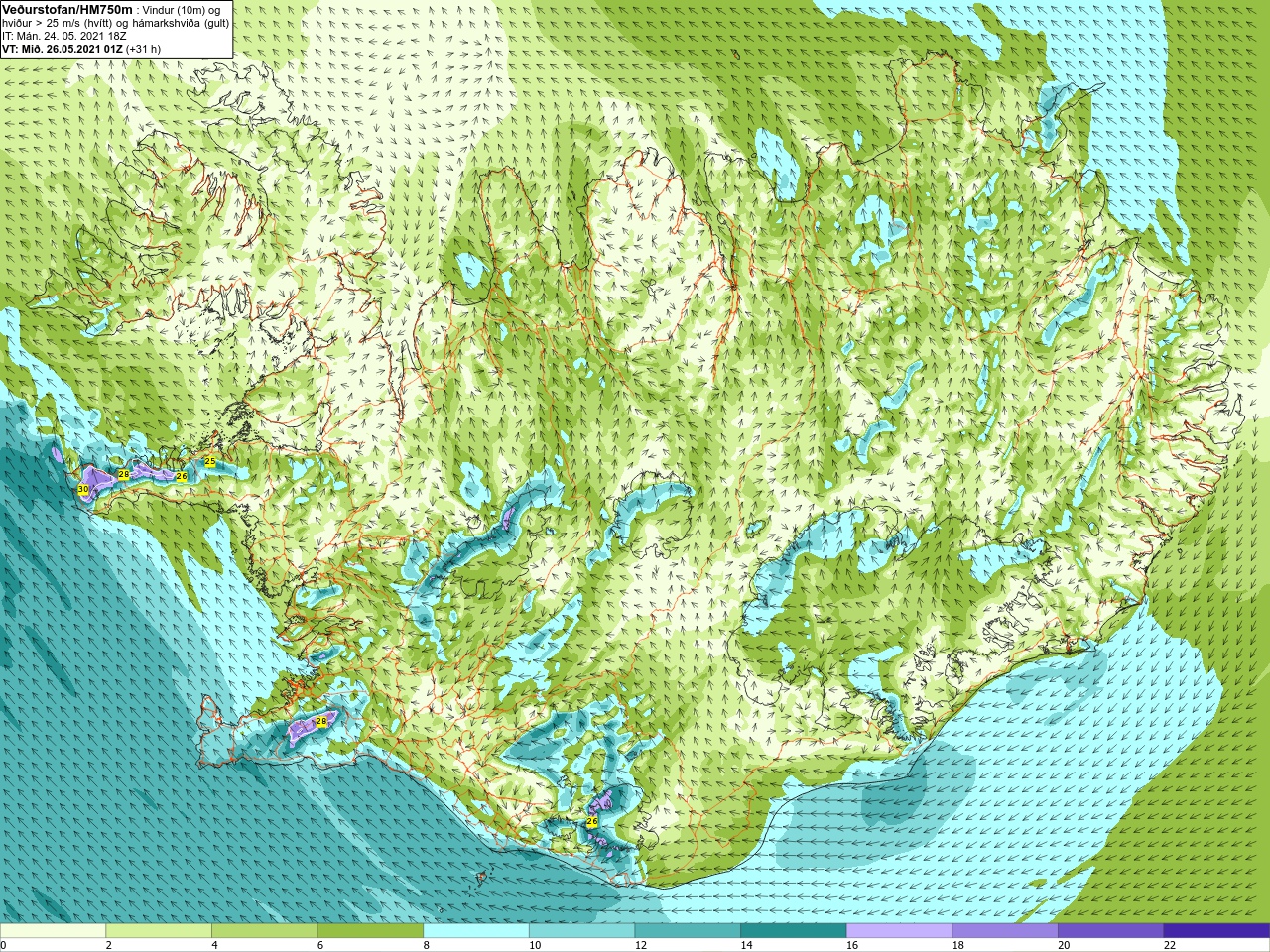Click the "(+31 h)" forecast offset text
Screen dimensions: 1270x952
tap(144, 49)
